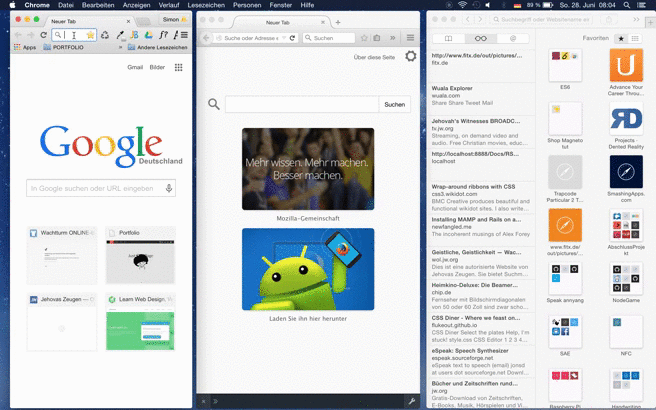Open new tab settings gear in Firefox
The width and height of the screenshot is (656, 410).
[x=410, y=56]
